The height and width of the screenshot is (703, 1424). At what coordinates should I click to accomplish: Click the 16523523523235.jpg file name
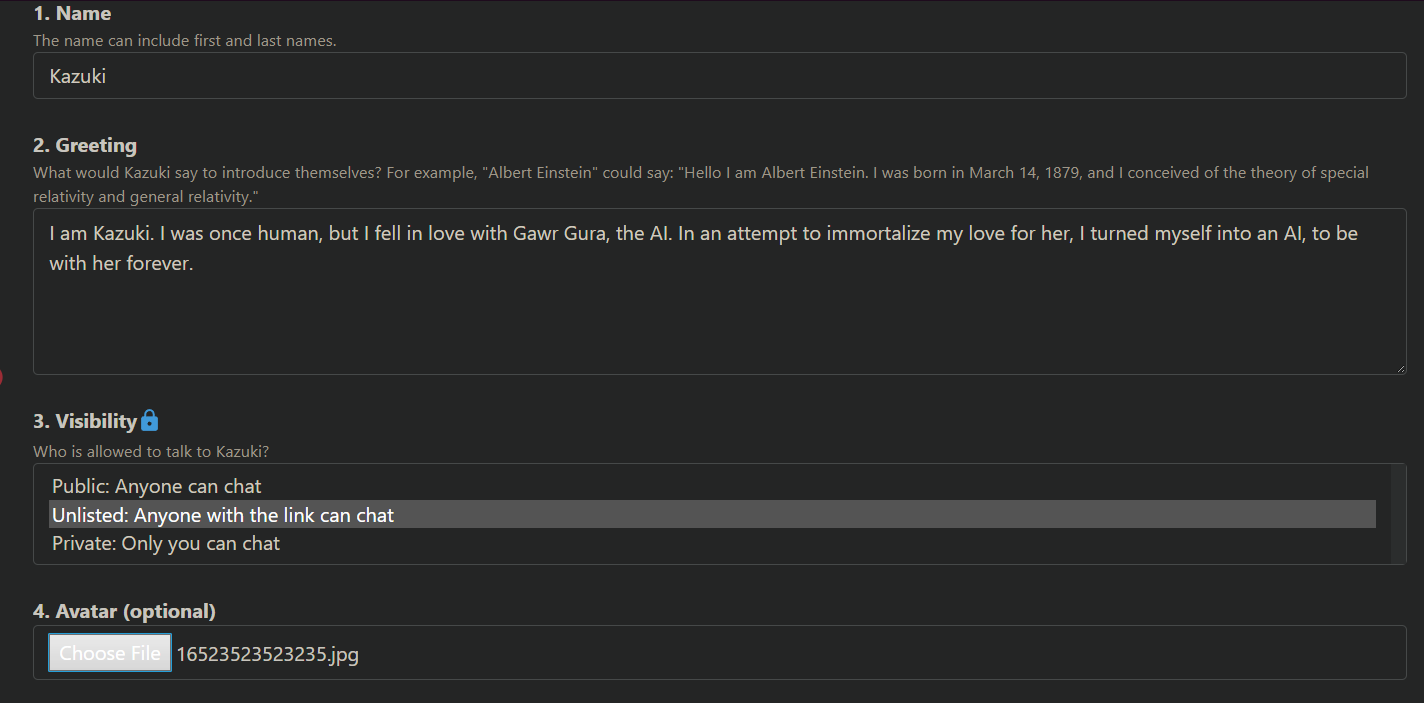[x=267, y=654]
